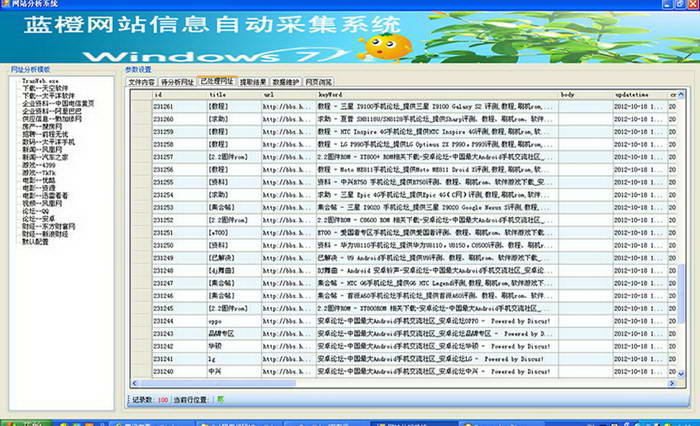The image size is (700, 426).
Task: Click the record count value 100
Action: tap(162, 400)
